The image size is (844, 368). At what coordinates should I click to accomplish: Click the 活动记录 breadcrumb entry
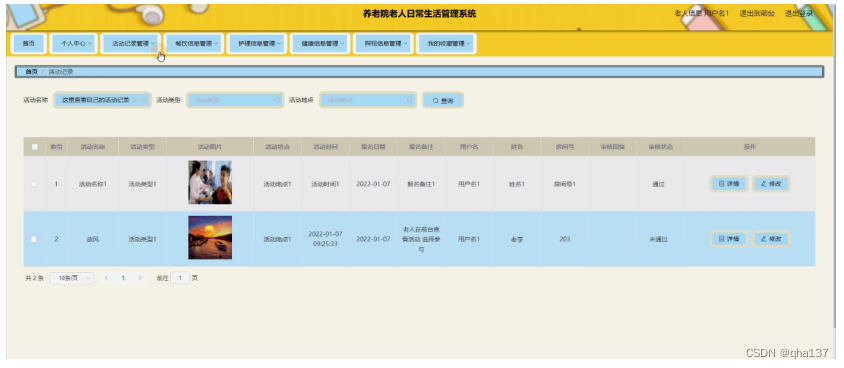tap(60, 72)
